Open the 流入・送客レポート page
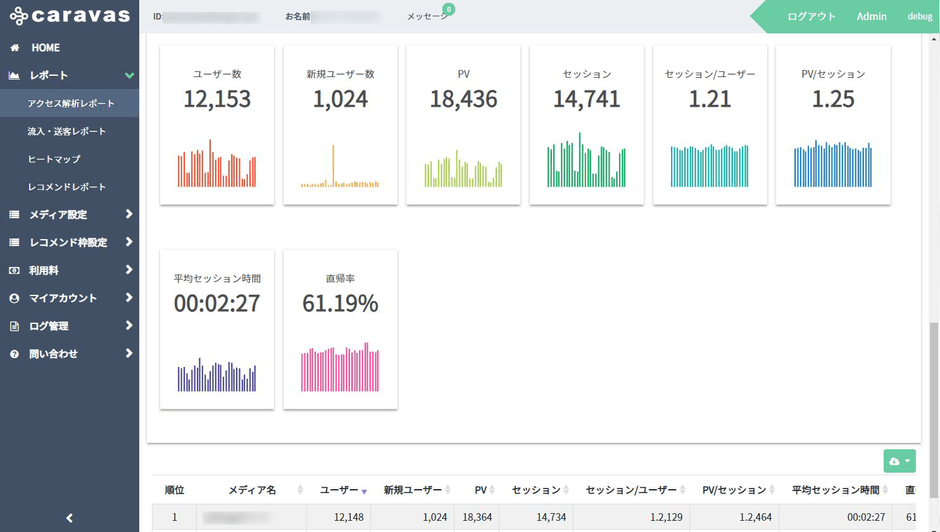 coord(67,131)
